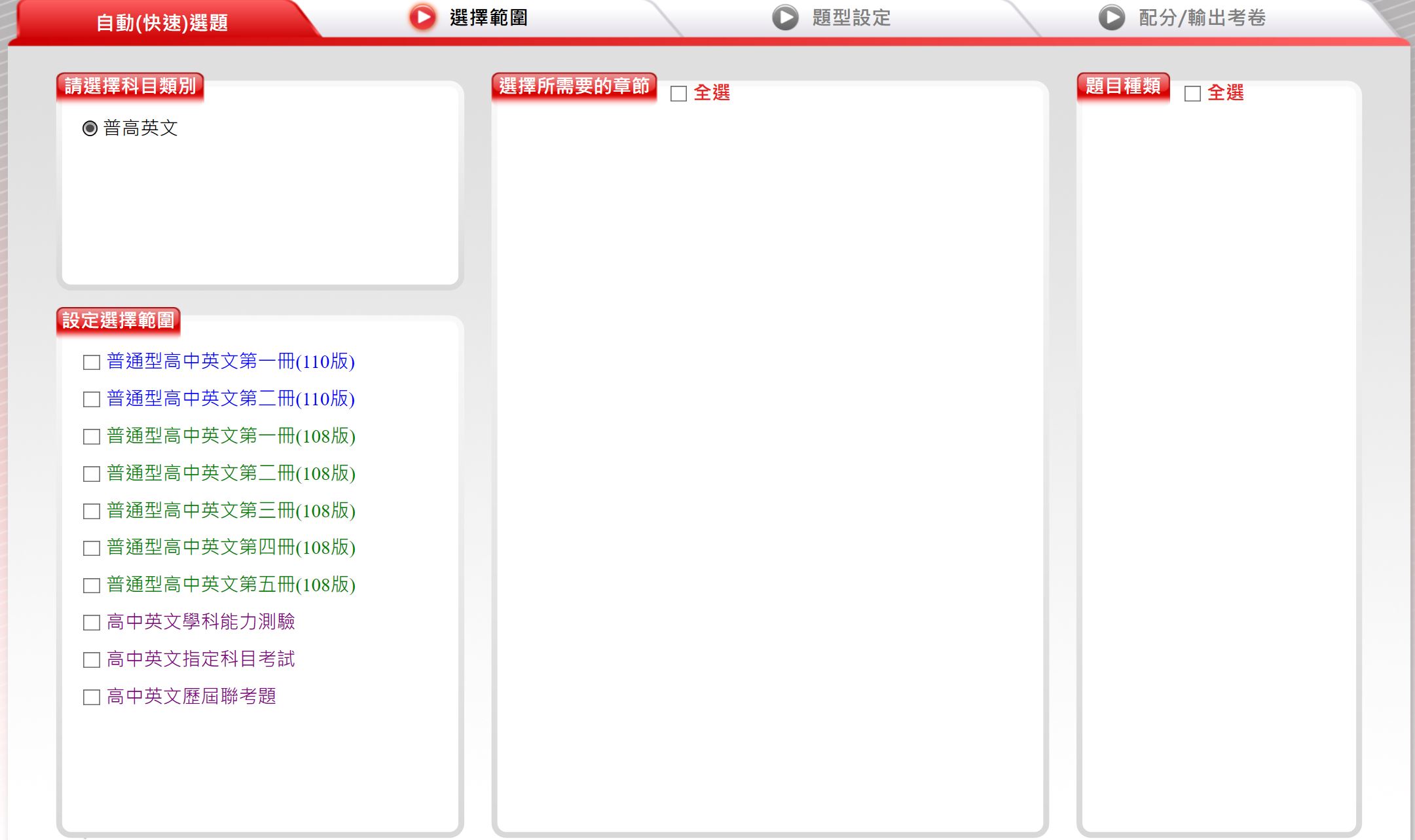Switch to the 題型設定 step
The image size is (1415, 840).
pyautogui.click(x=851, y=18)
